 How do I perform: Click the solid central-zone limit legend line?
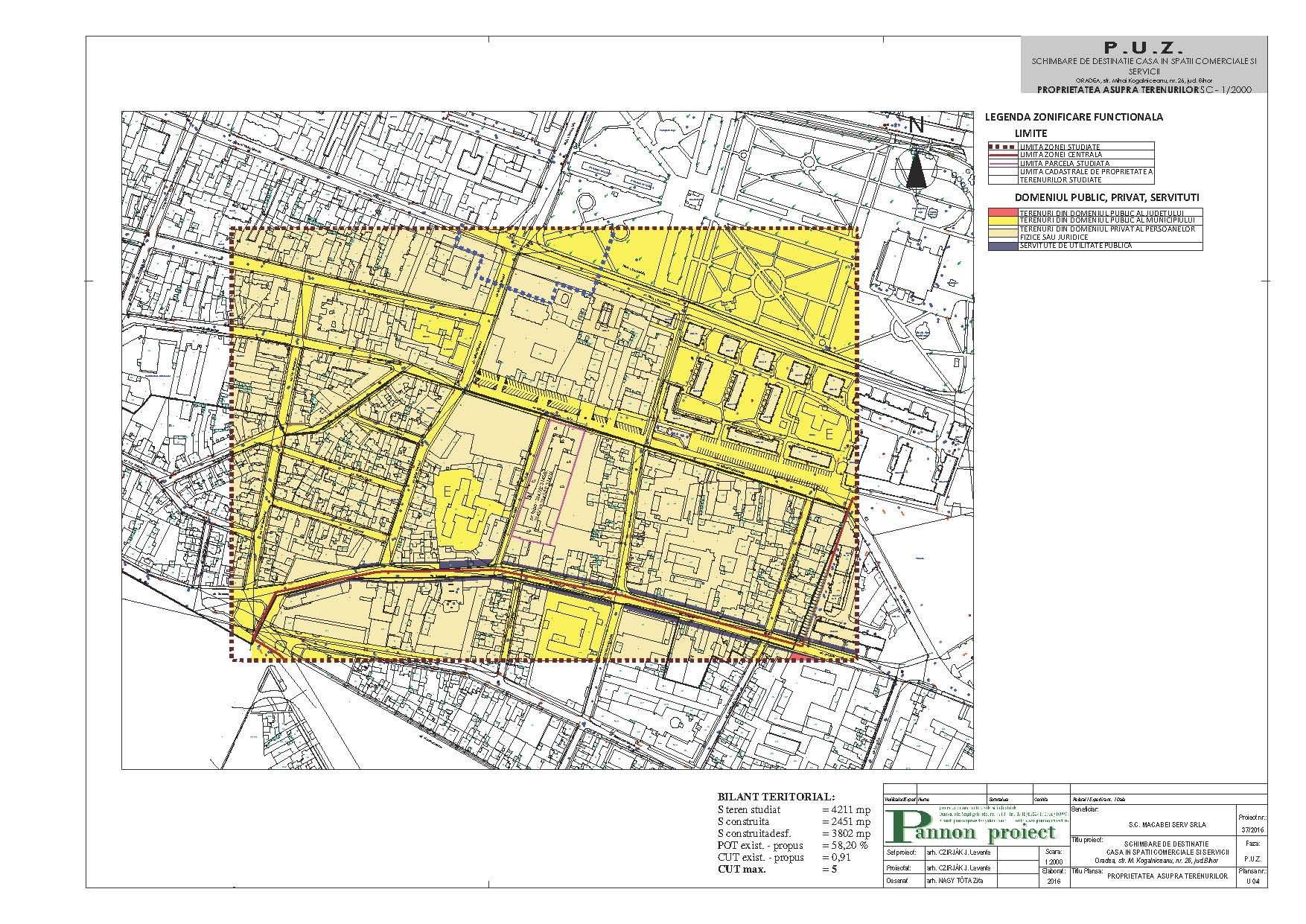pyautogui.click(x=1002, y=155)
